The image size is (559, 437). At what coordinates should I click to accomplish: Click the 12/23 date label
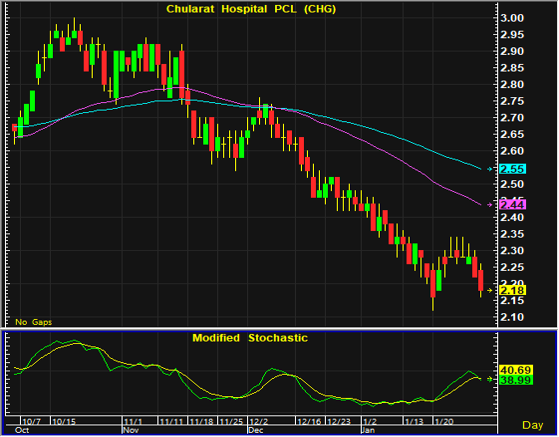[x=339, y=422]
